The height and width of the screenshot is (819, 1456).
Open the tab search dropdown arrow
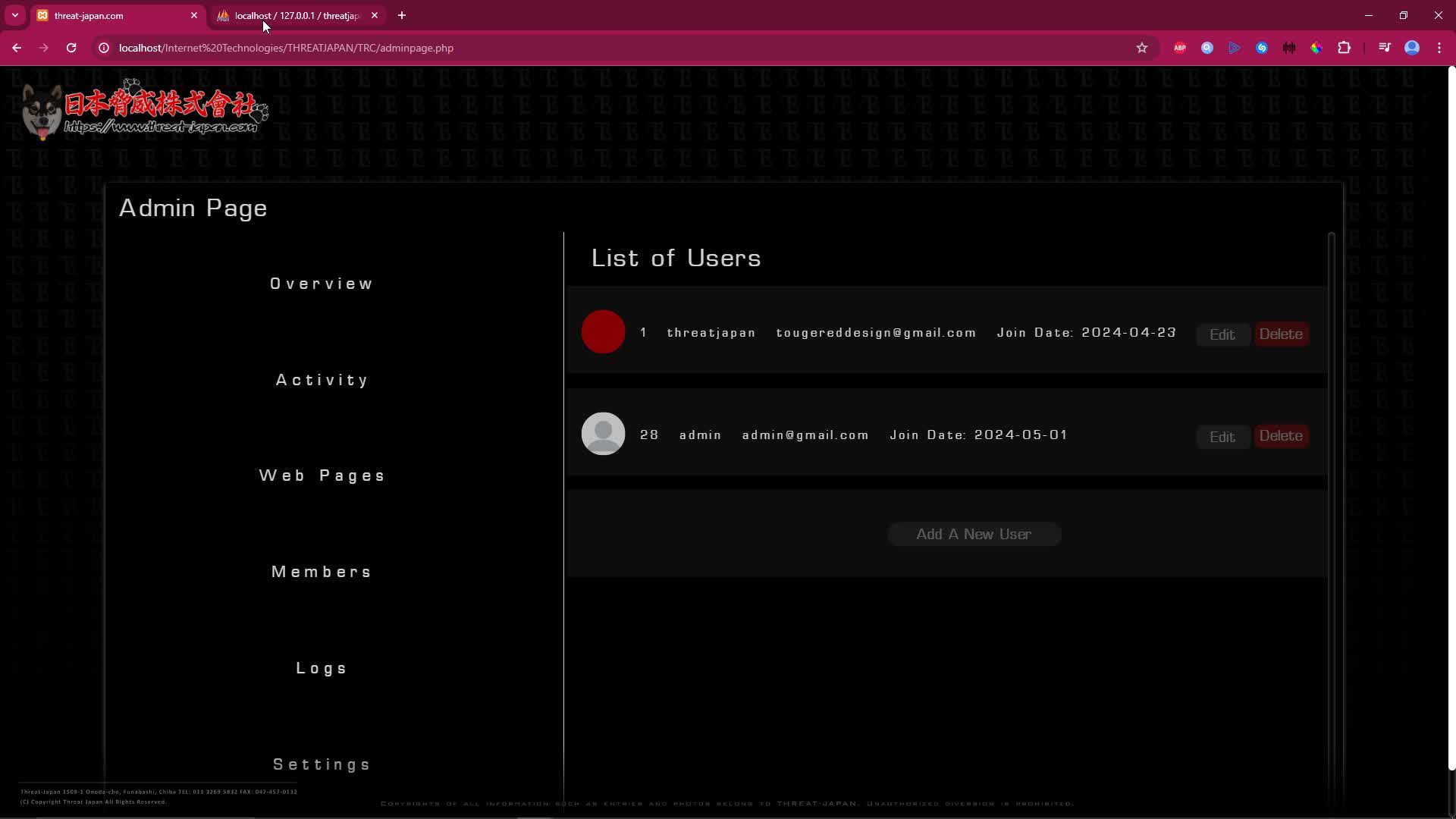(14, 15)
